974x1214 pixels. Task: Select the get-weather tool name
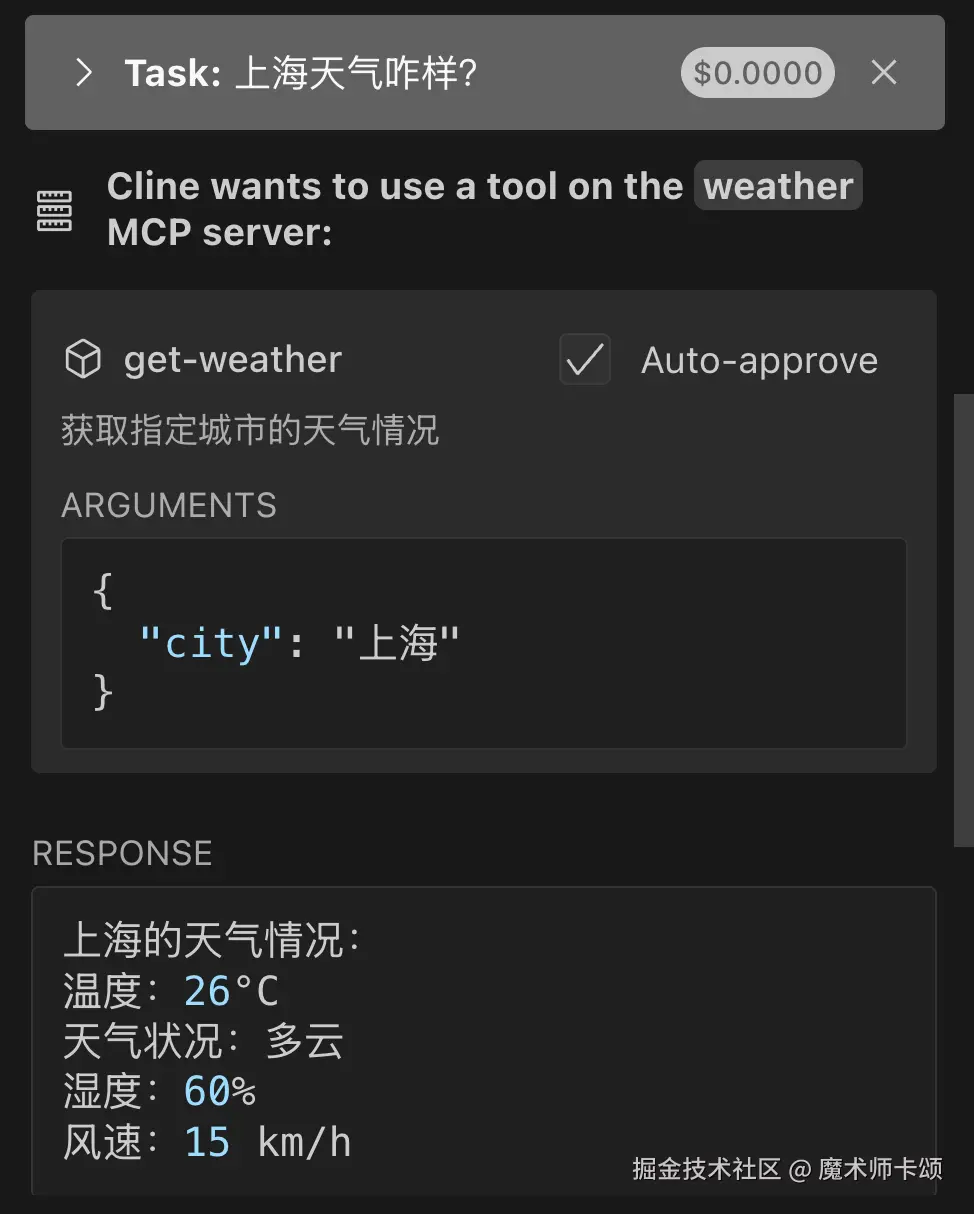tap(233, 360)
